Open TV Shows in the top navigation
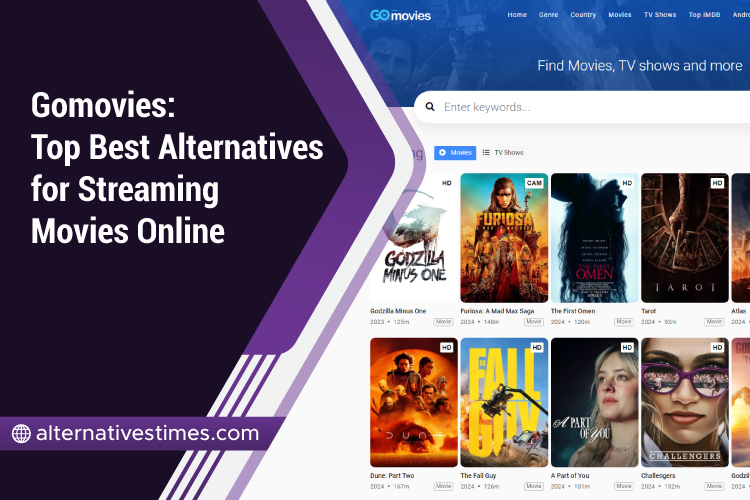Screen dimensions: 750x500 coord(660,15)
